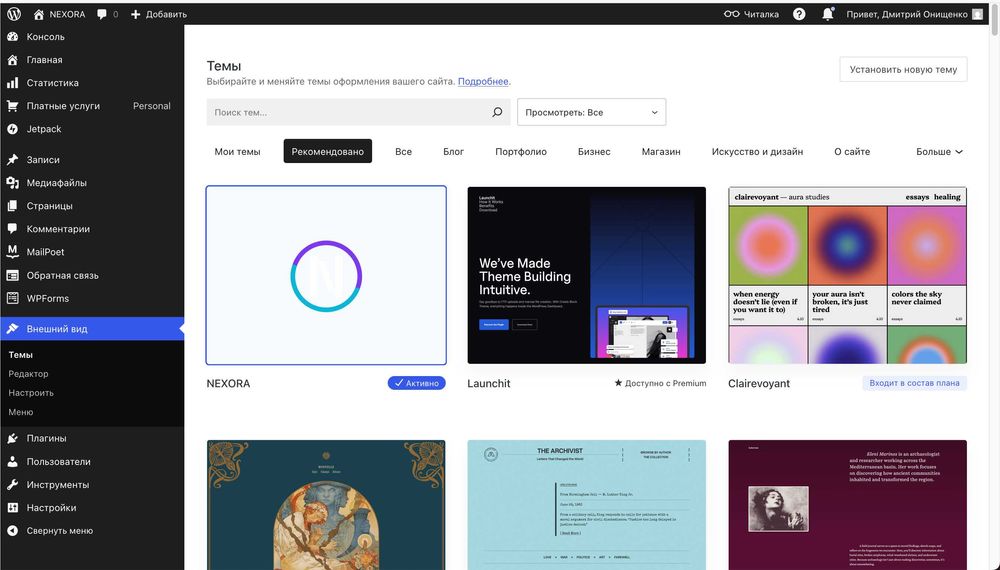Switch to the Мои темы tab
The height and width of the screenshot is (570, 1000).
tap(237, 152)
